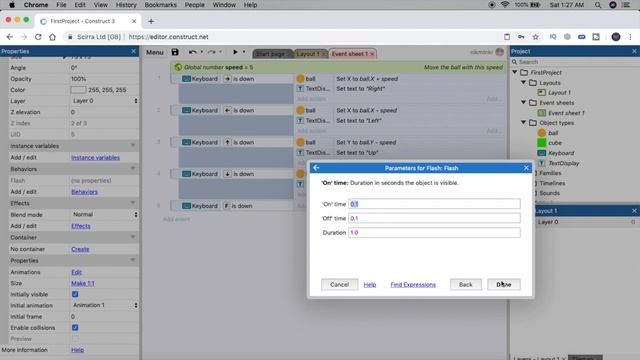Click the global variable speed icon
This screenshot has height=360, width=640.
pyautogui.click(x=178, y=67)
